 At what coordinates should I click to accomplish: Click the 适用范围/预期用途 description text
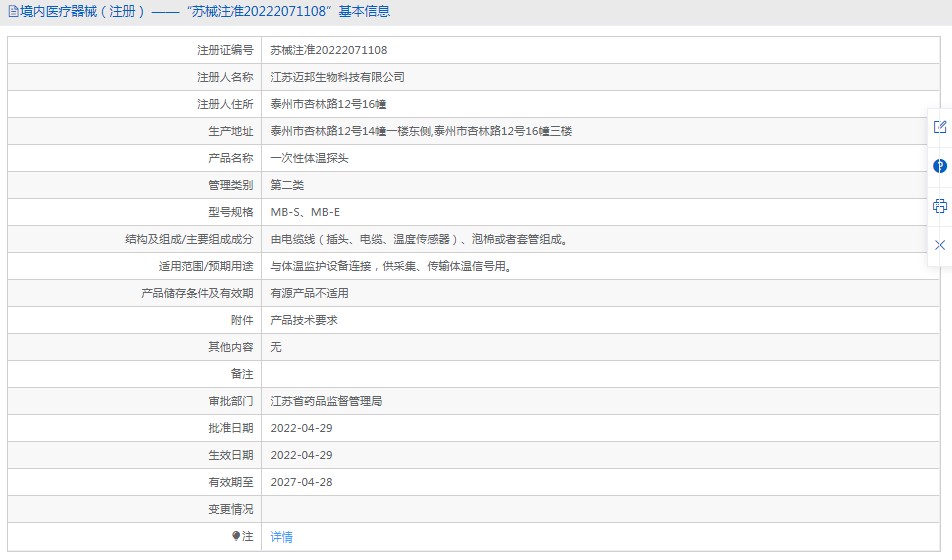(x=391, y=266)
